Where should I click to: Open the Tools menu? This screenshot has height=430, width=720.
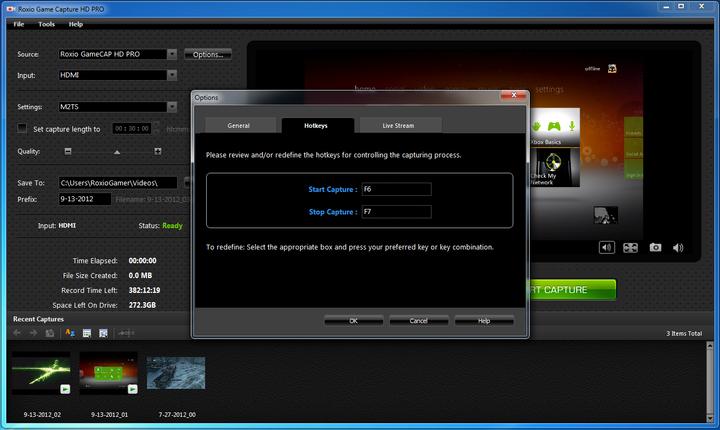pos(46,24)
